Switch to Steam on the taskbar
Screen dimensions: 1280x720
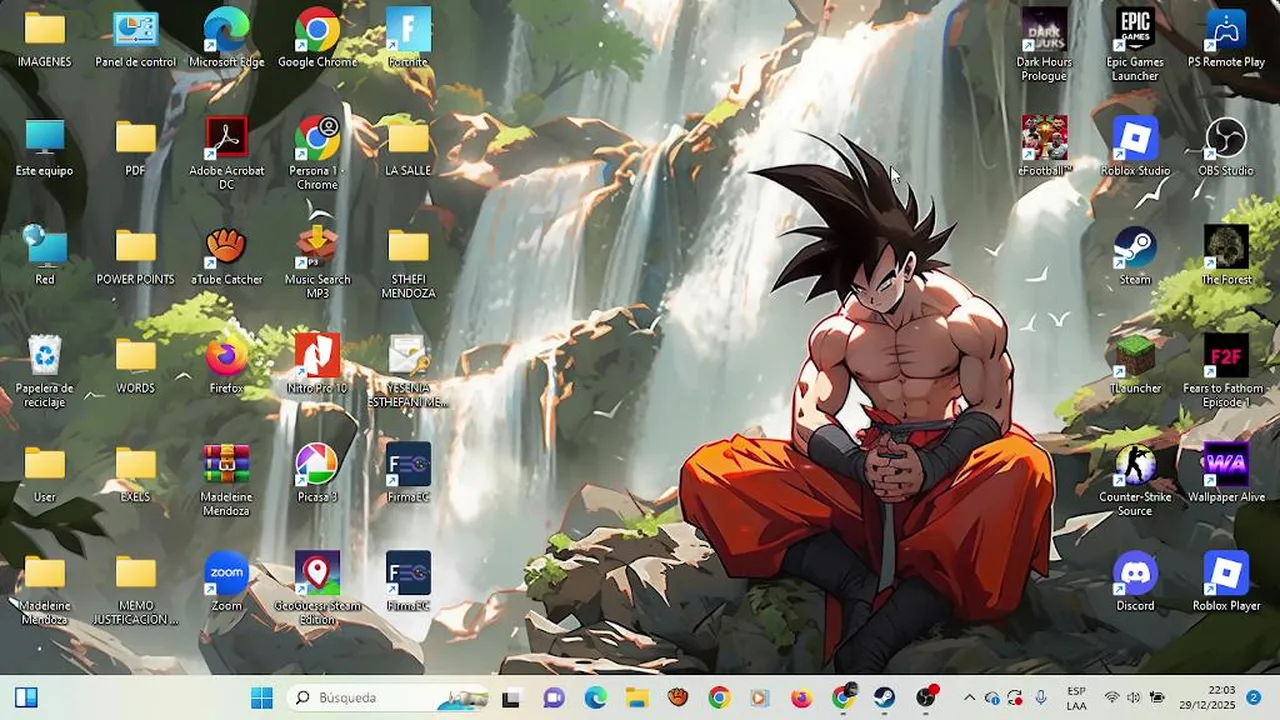click(x=884, y=697)
